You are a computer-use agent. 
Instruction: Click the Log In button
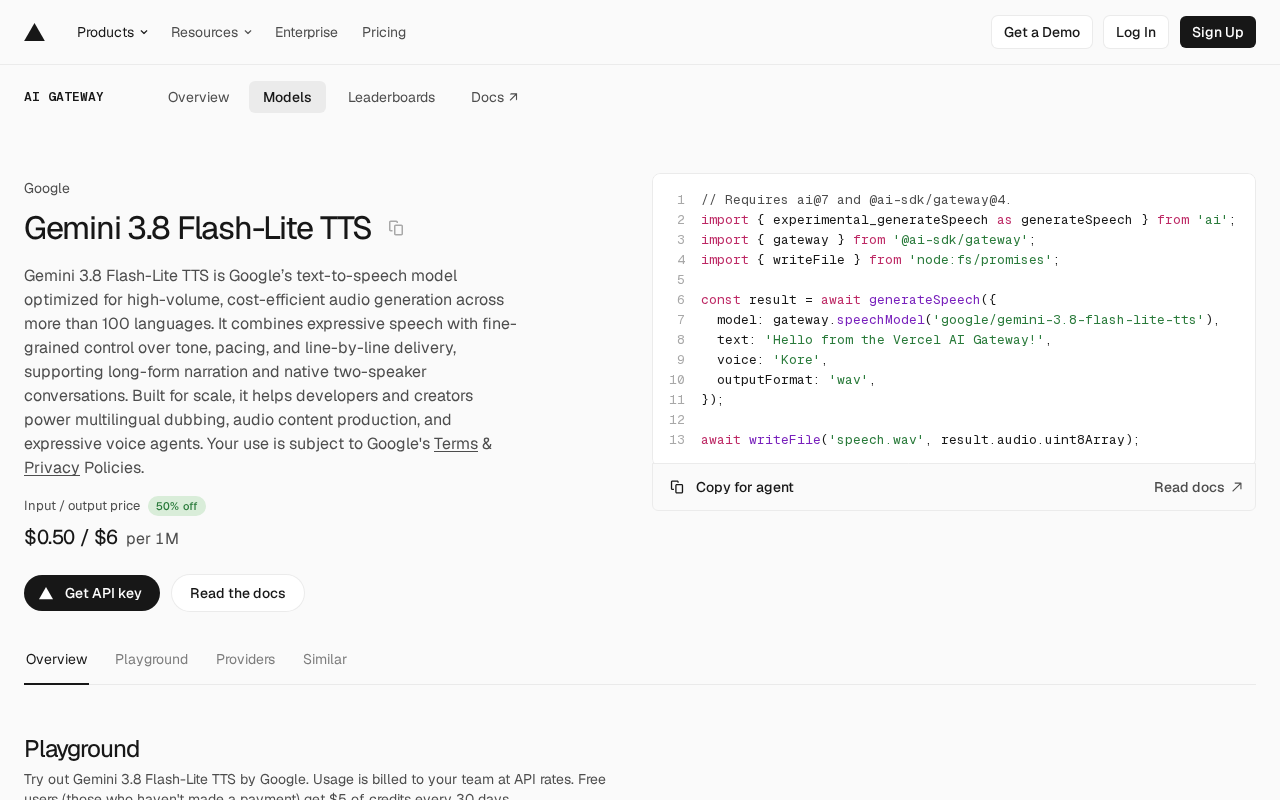tap(1136, 32)
